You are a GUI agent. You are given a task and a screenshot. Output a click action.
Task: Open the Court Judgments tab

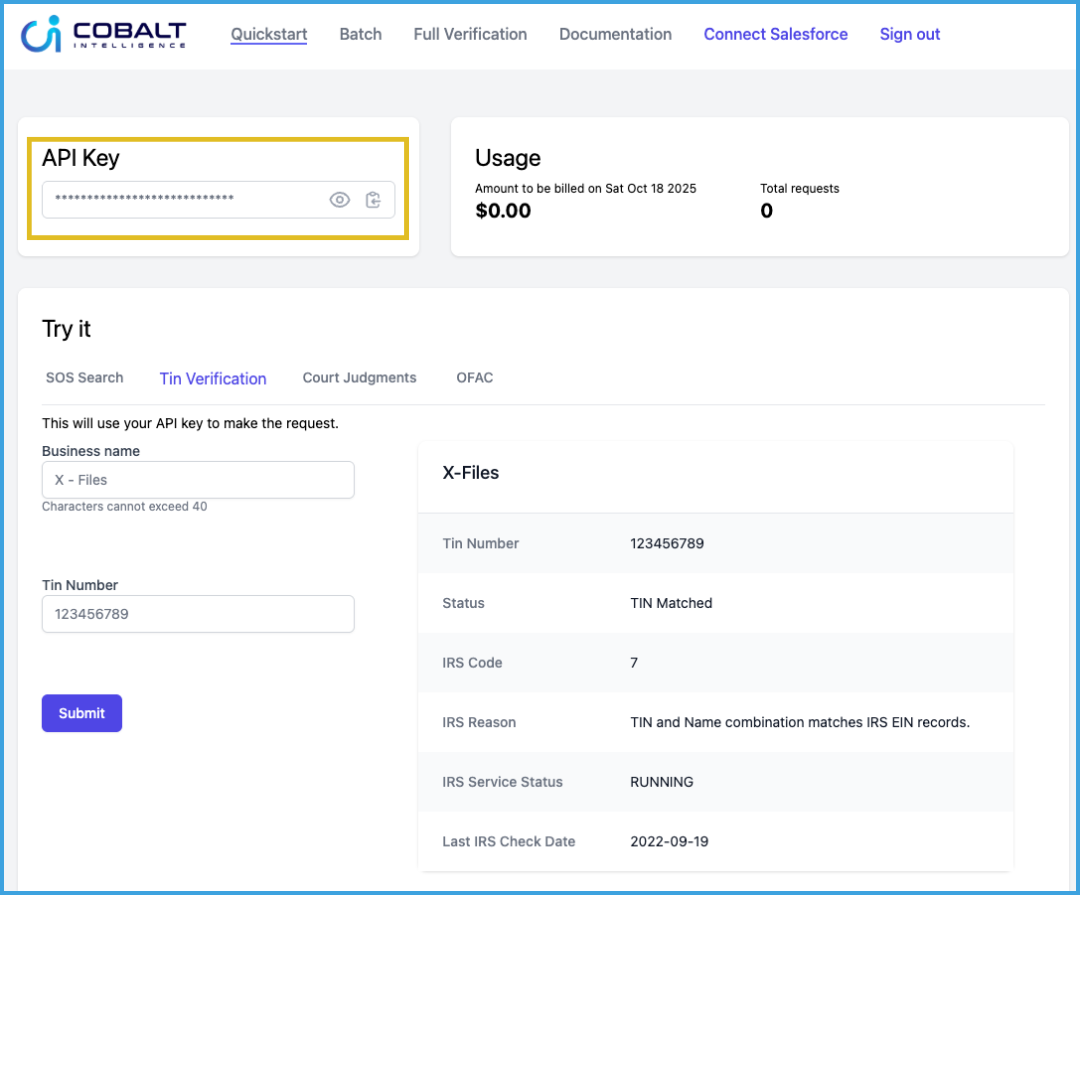[360, 377]
